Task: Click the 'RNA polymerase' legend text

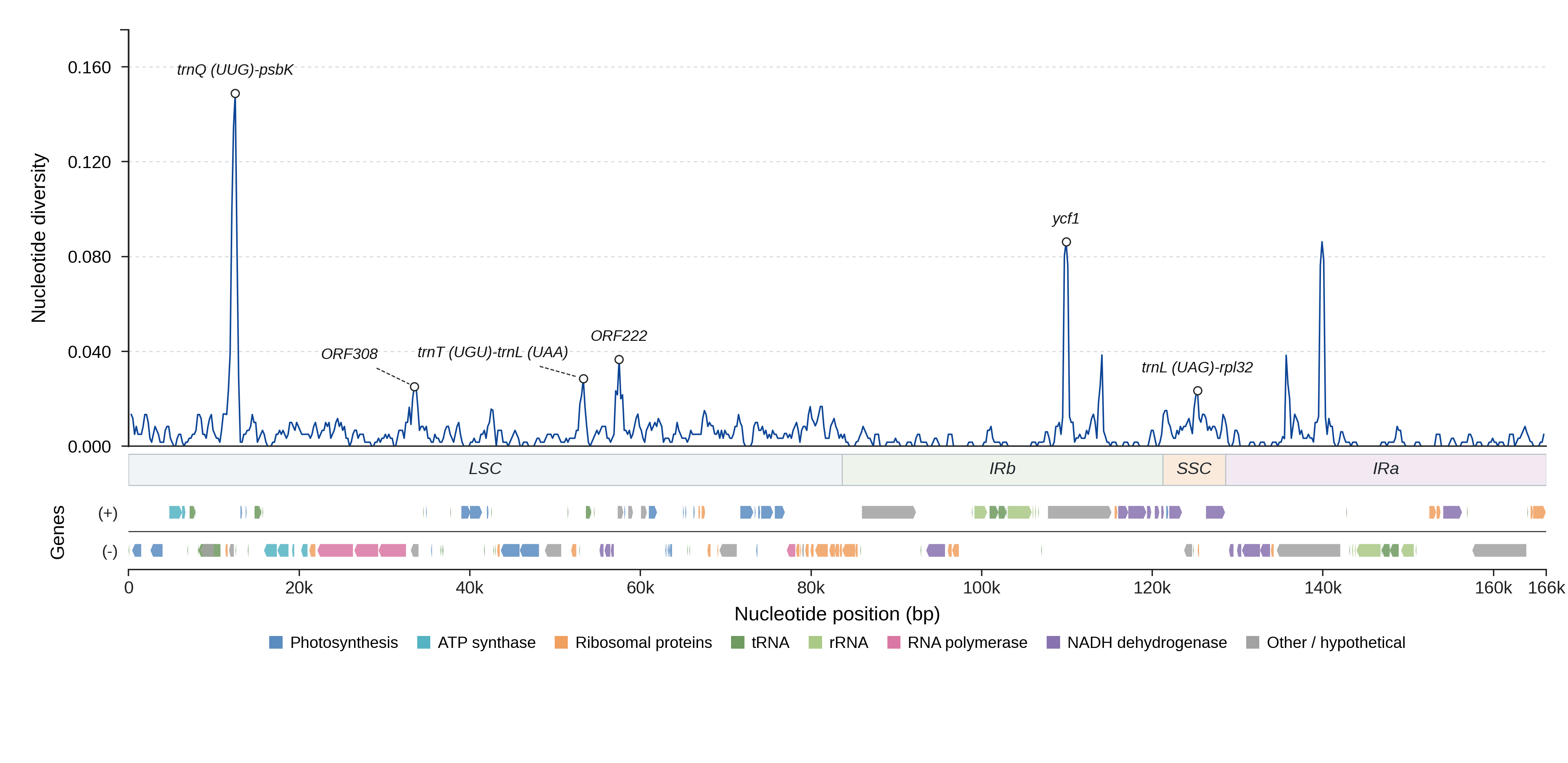Action: pyautogui.click(x=967, y=643)
